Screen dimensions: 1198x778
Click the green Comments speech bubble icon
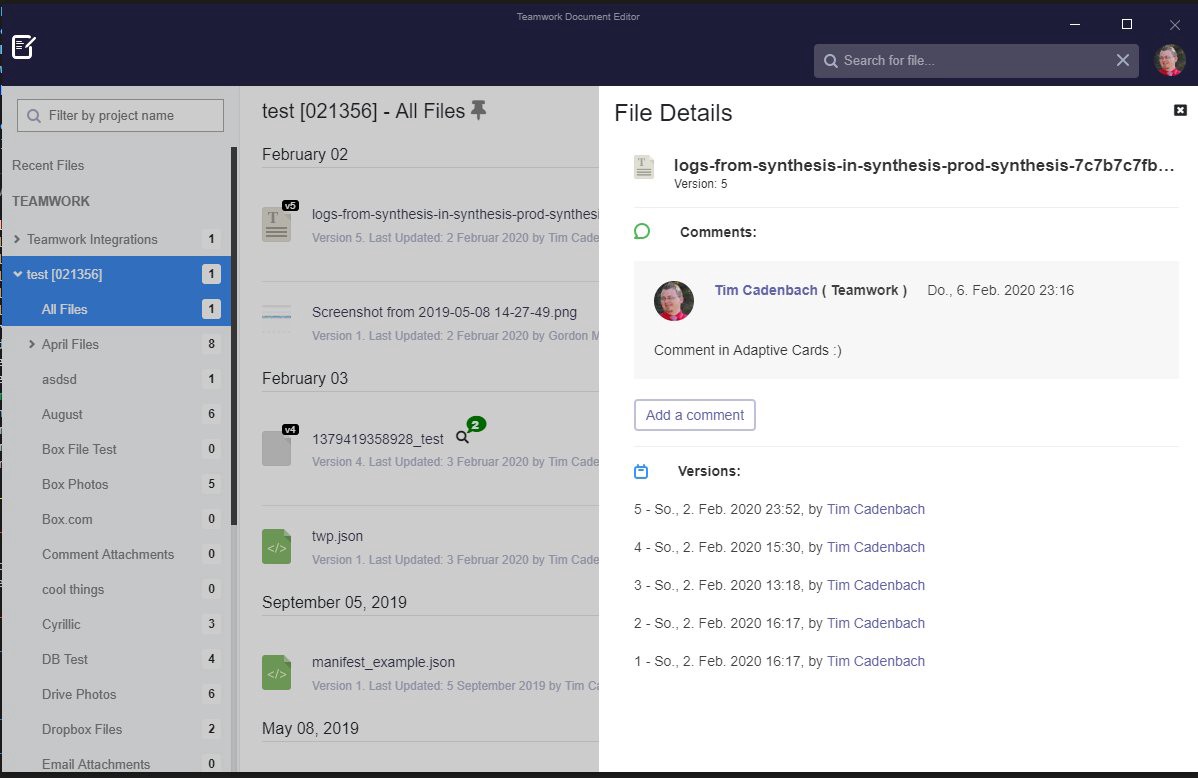[642, 232]
